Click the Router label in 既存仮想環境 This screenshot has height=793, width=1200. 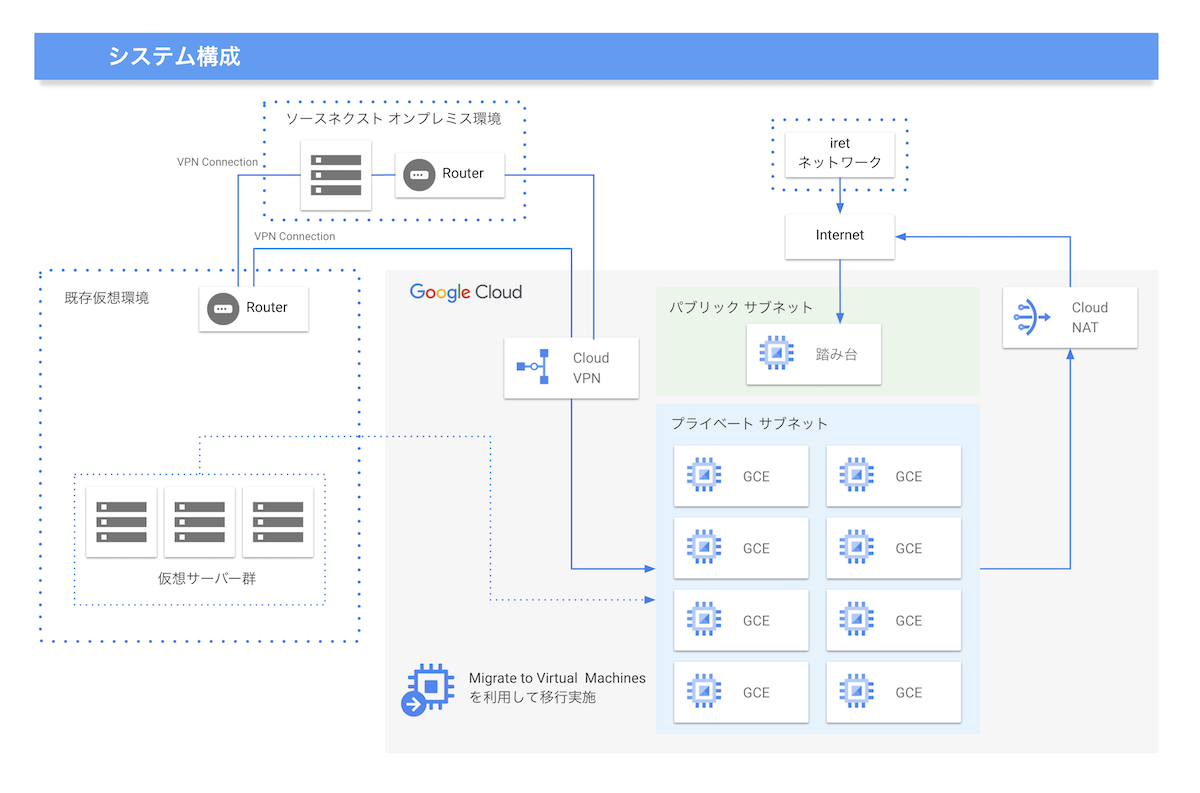tap(267, 307)
